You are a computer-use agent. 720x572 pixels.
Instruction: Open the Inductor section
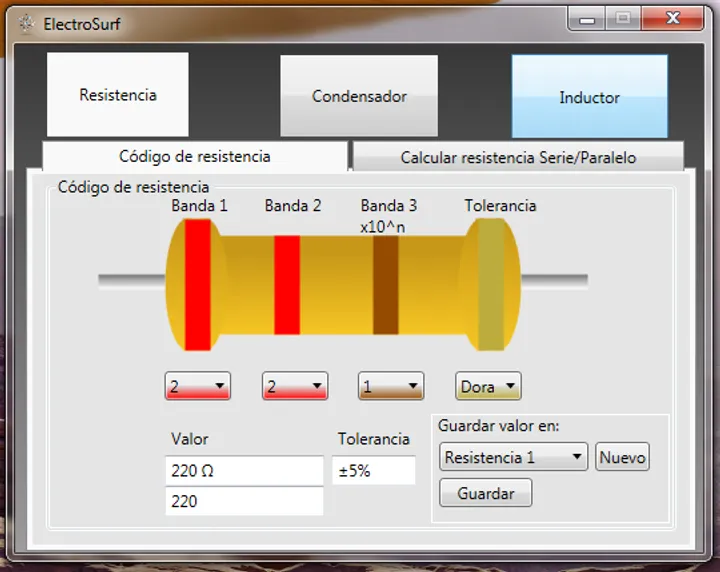(x=590, y=96)
